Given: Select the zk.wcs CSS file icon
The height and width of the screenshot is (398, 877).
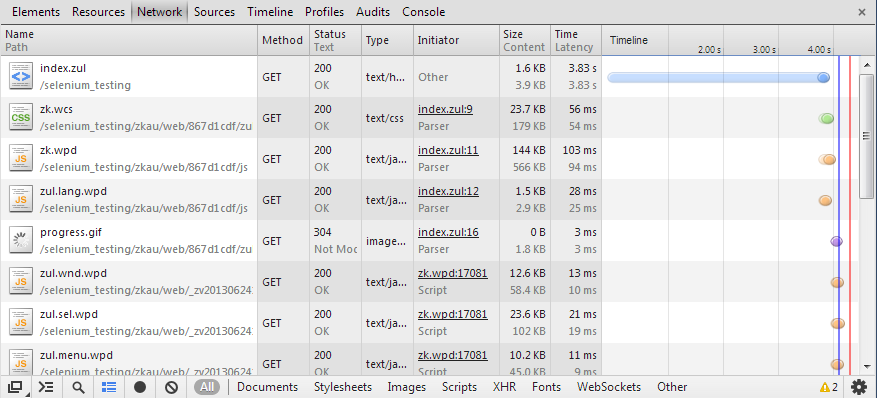Looking at the screenshot, I should coord(21,118).
